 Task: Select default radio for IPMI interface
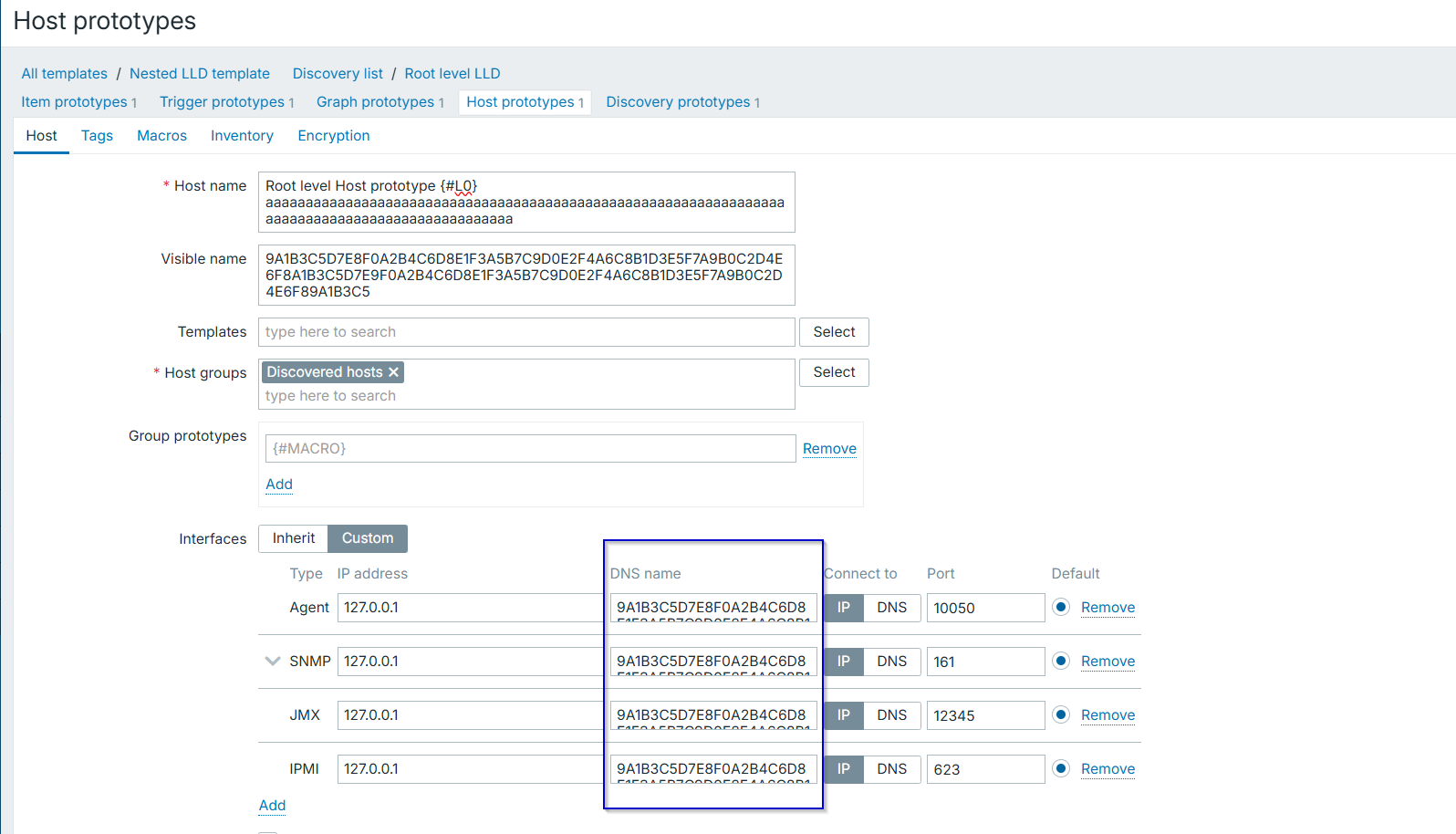[x=1060, y=769]
